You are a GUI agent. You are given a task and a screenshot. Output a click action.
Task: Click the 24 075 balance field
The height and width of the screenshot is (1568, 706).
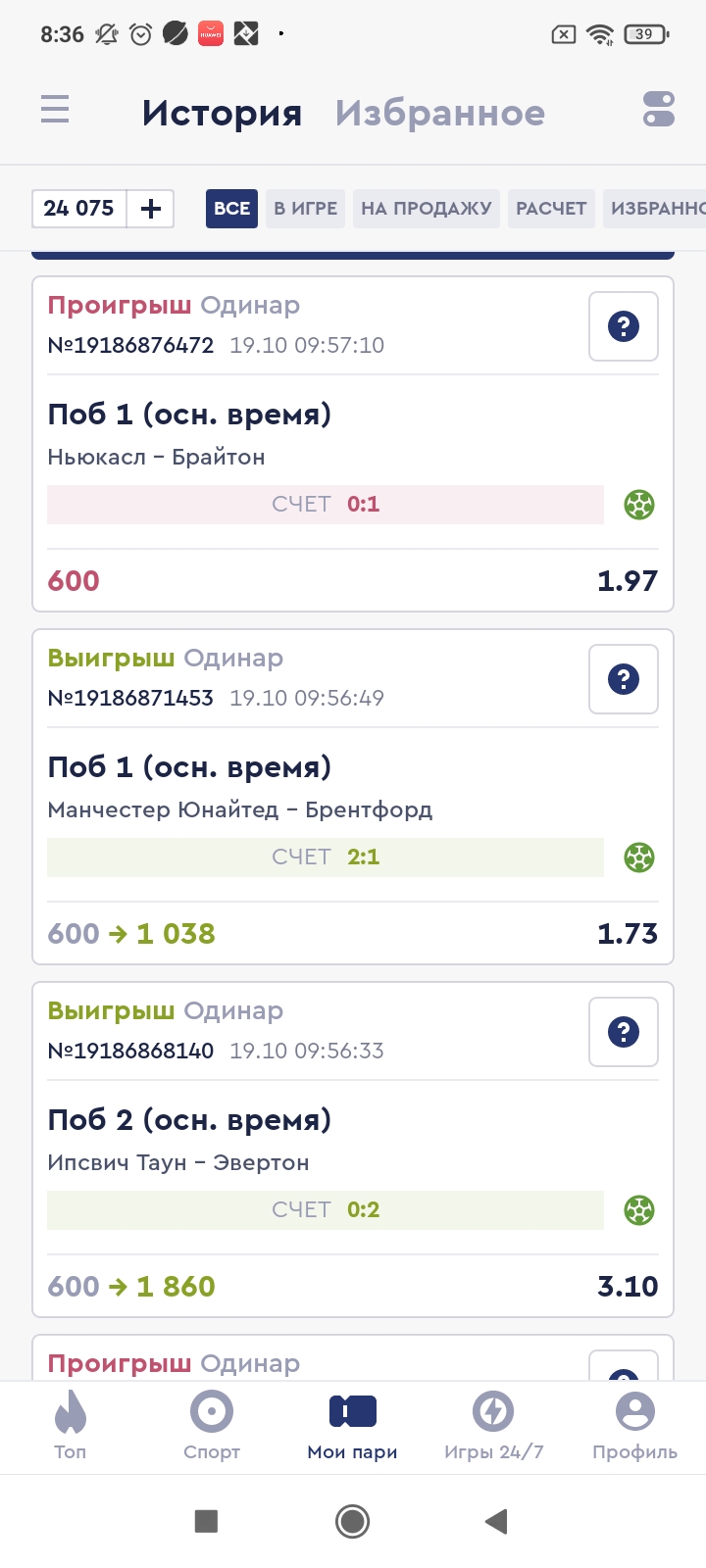pos(79,209)
